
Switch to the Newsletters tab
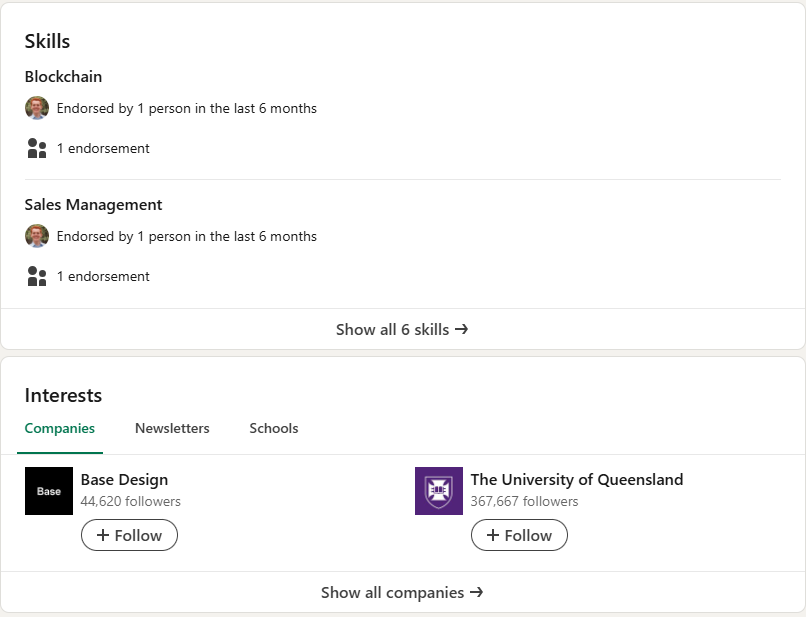click(172, 428)
